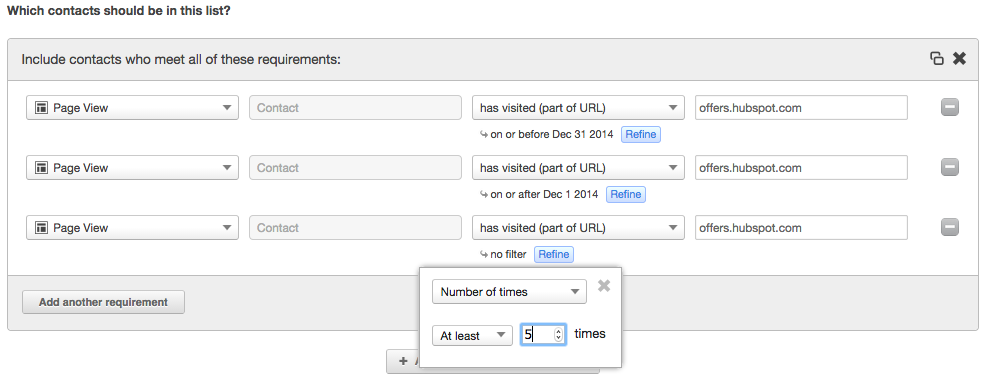
Task: Click Refine next to 'no filter'
Action: tap(554, 255)
